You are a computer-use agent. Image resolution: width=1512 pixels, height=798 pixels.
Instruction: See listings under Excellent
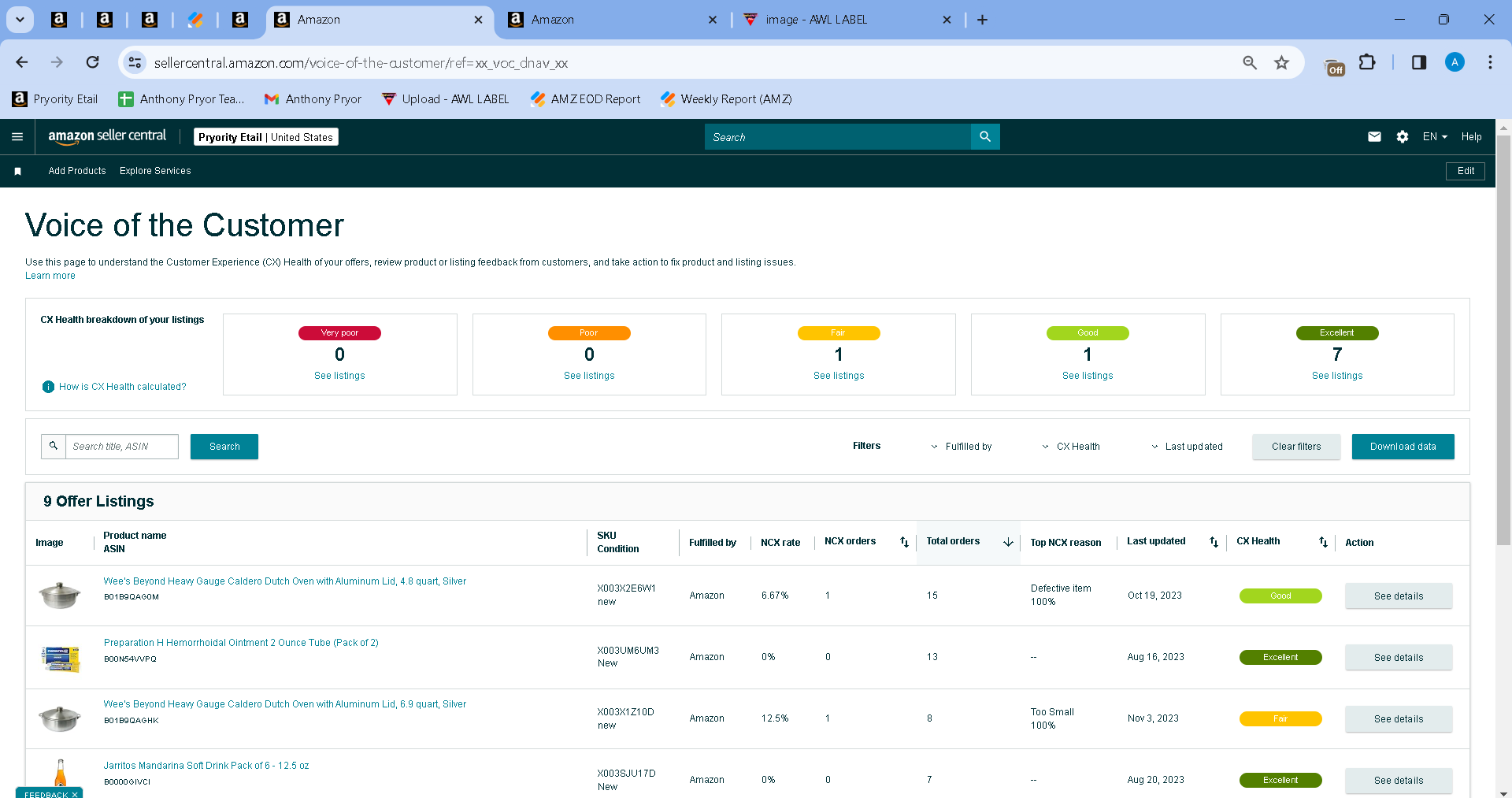click(1337, 376)
